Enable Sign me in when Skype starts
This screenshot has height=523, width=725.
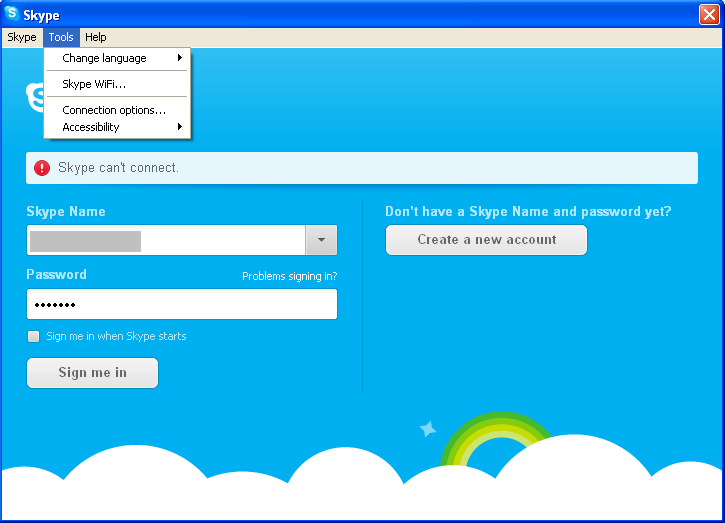tap(33, 336)
